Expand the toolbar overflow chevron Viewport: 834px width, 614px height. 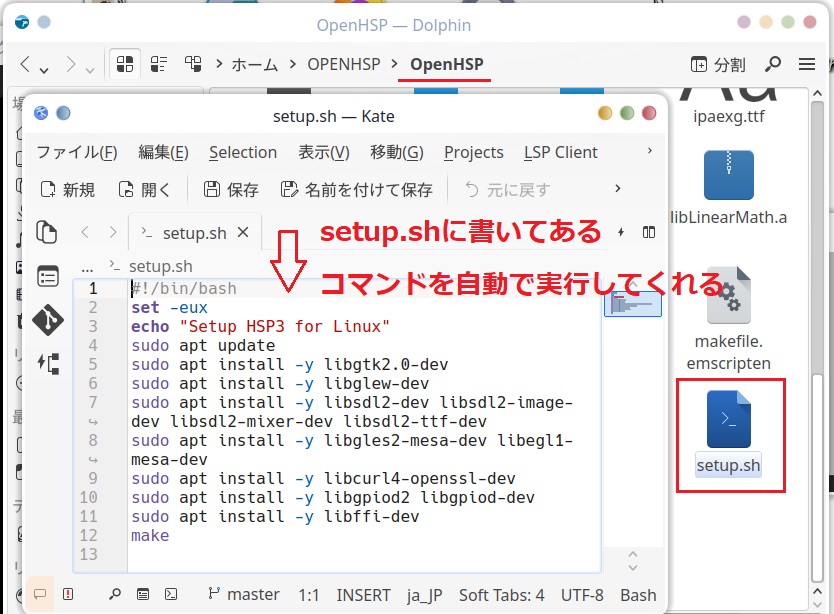[x=618, y=188]
